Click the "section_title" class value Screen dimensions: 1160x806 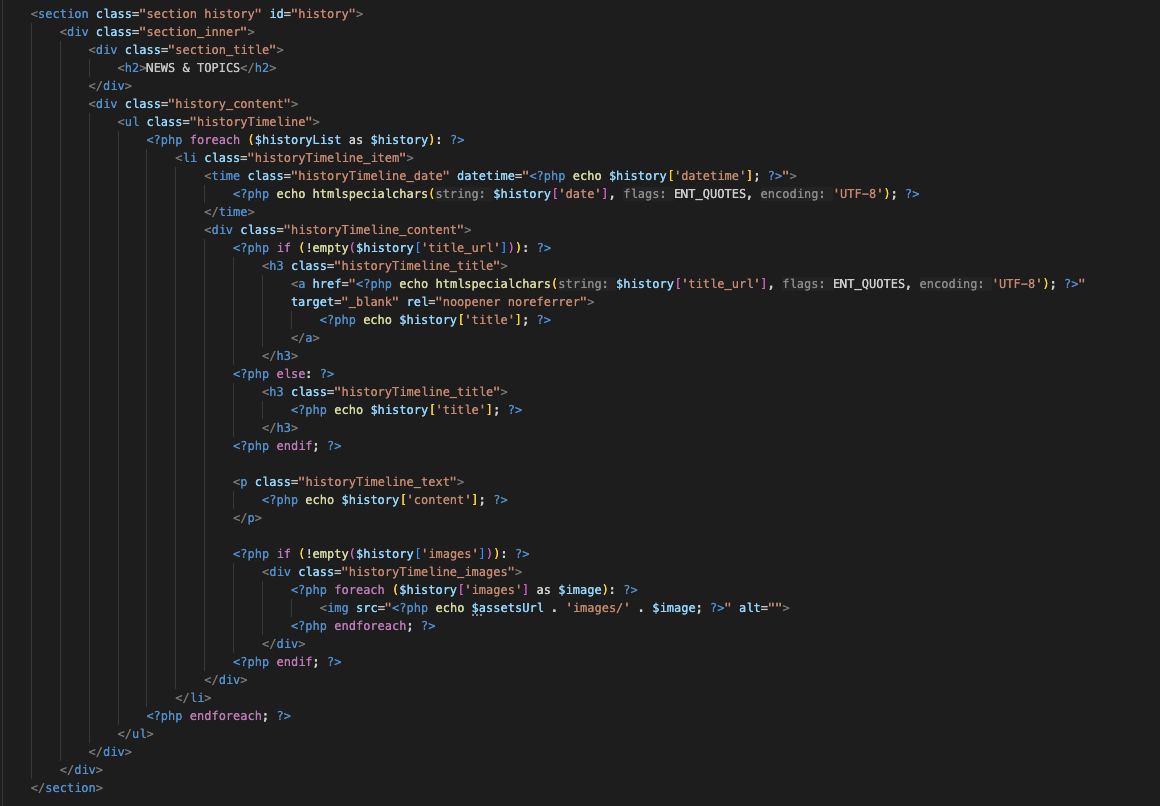(x=225, y=50)
